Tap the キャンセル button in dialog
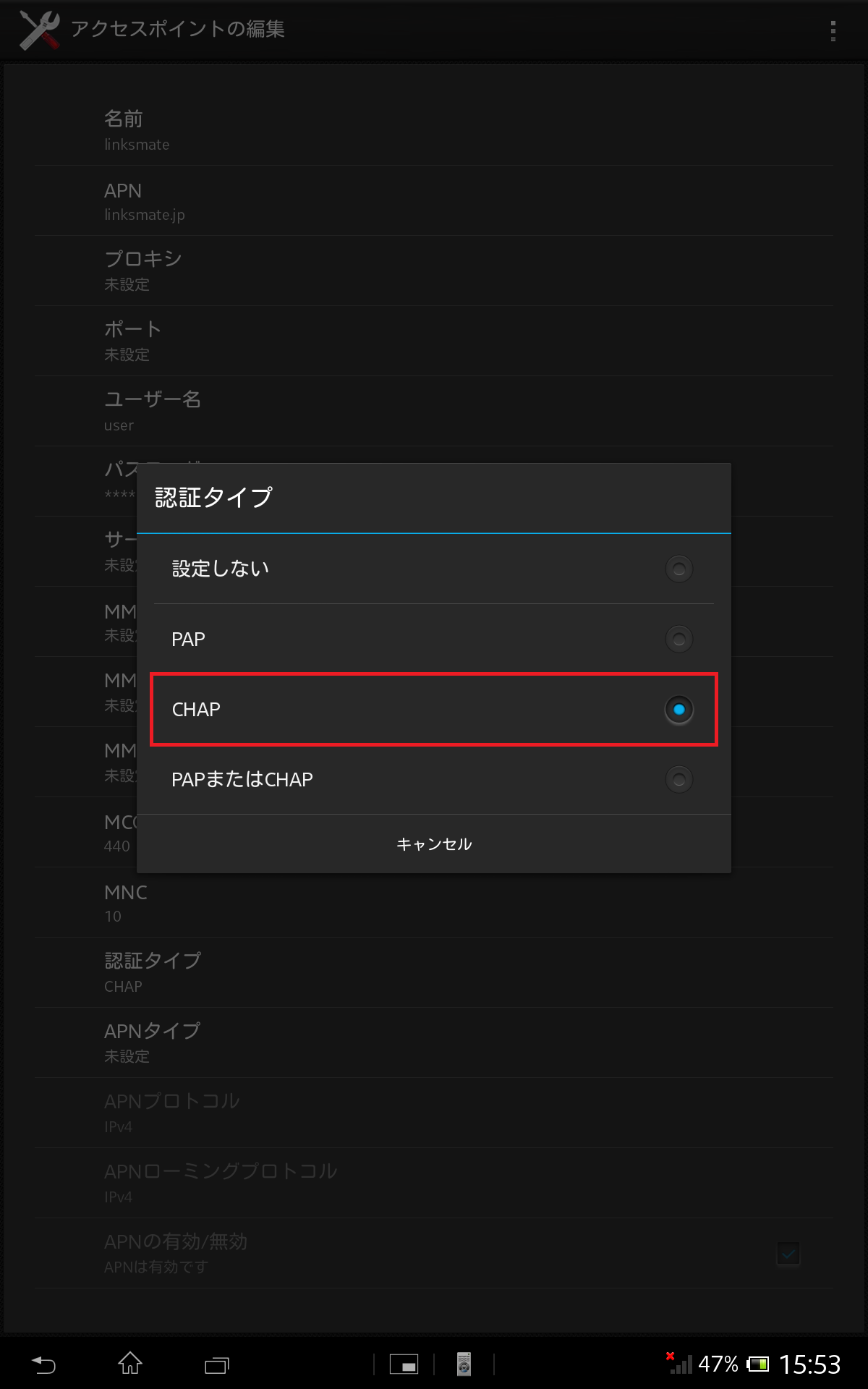Image resolution: width=868 pixels, height=1389 pixels. click(x=434, y=844)
